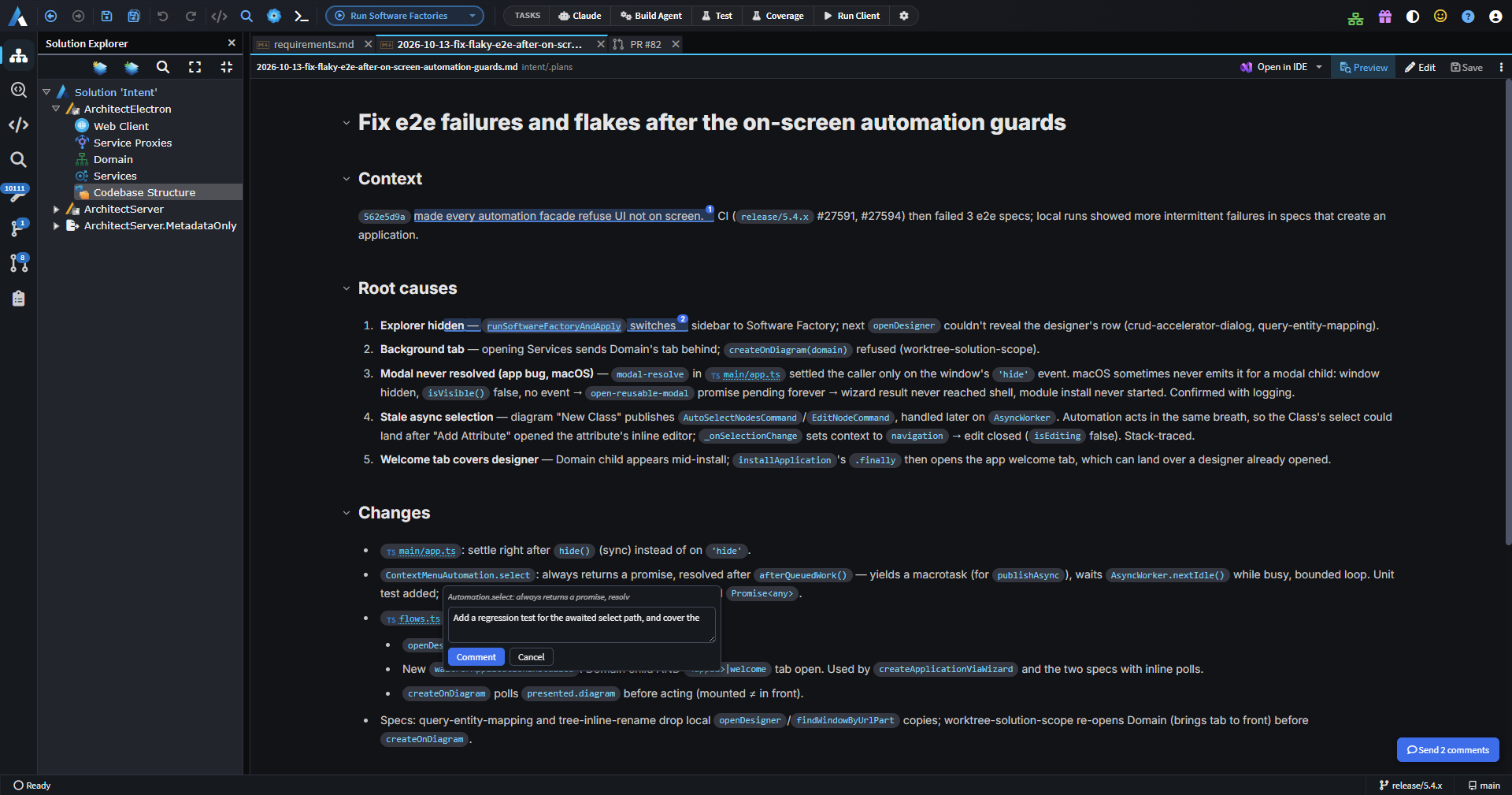Click the theme contrast icon
This screenshot has width=1512, height=795.
[1413, 17]
